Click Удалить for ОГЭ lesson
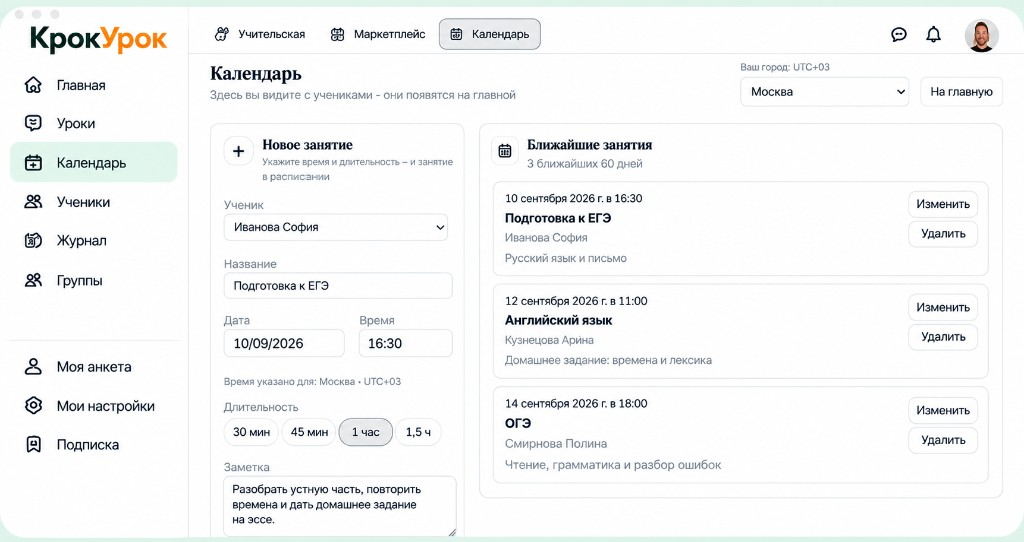The image size is (1024, 542). [x=943, y=440]
